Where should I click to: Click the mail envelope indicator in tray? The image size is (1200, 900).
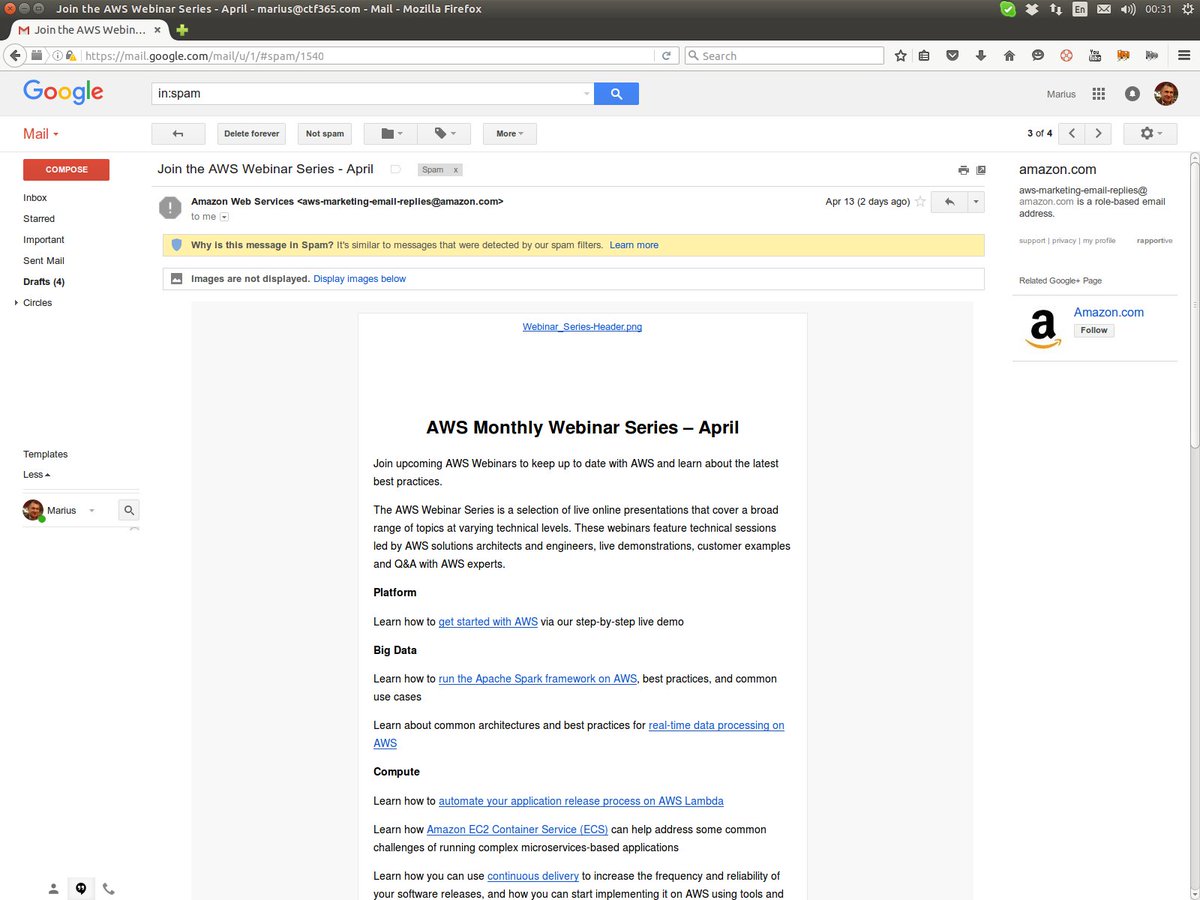[x=1104, y=9]
